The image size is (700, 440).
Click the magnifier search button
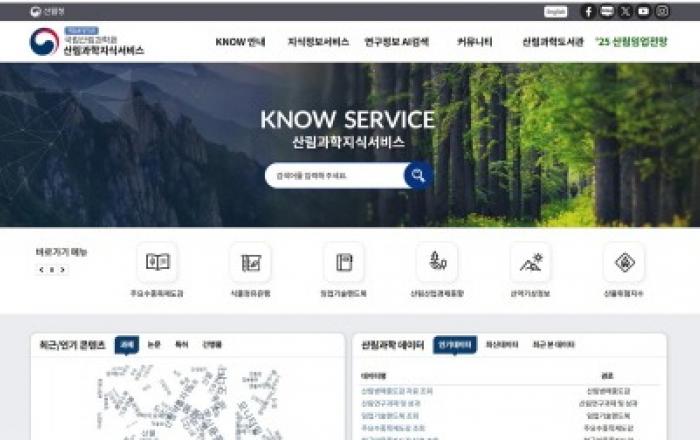pyautogui.click(x=418, y=175)
